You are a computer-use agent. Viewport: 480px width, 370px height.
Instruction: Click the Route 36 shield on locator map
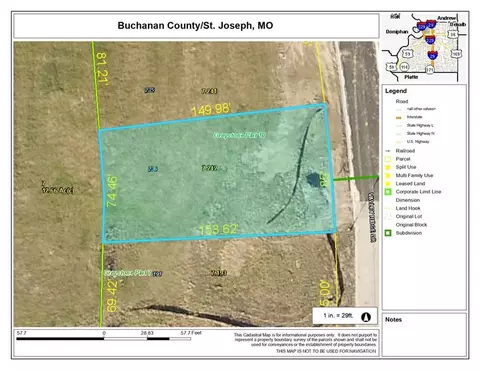(453, 34)
